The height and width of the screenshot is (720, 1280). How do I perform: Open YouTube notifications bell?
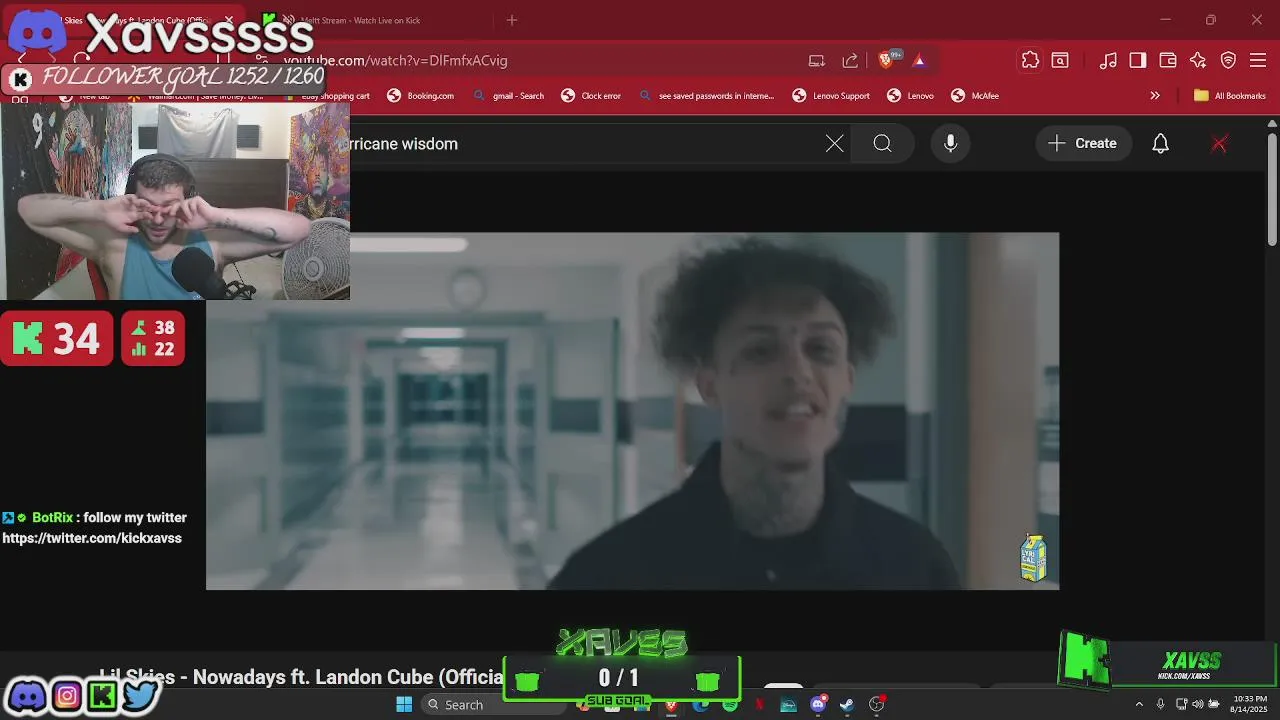(1160, 143)
